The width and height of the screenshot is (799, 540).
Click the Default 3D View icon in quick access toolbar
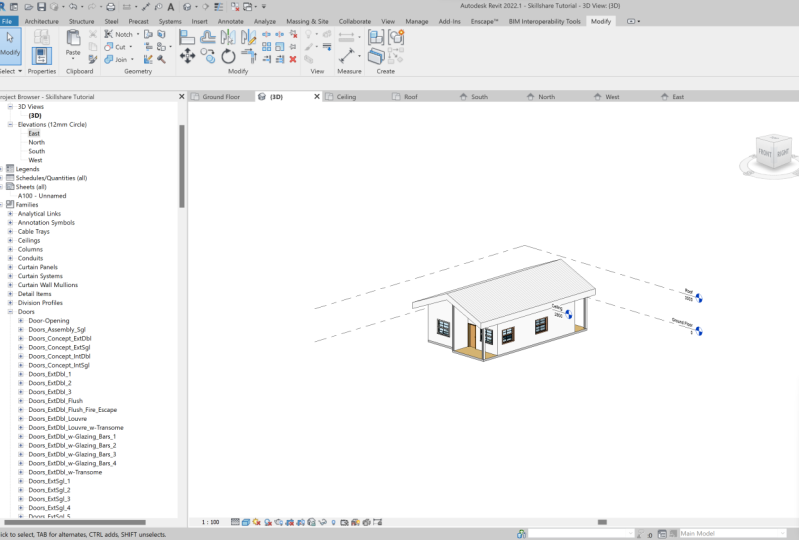point(188,7)
